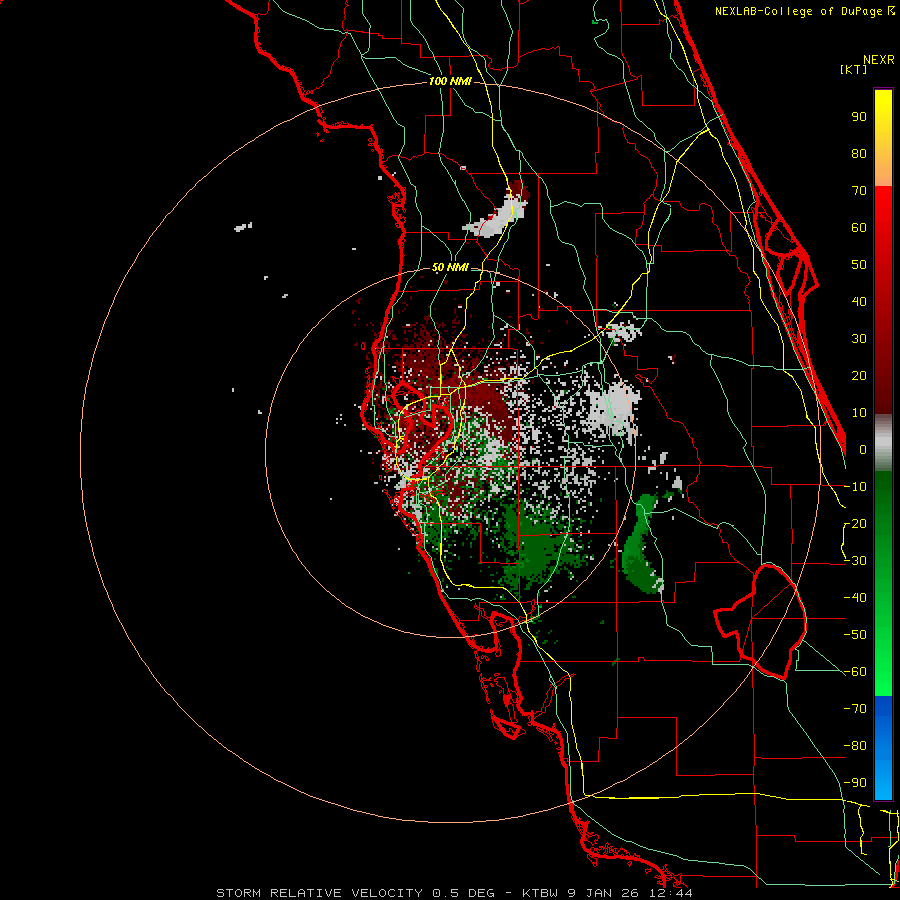The image size is (900, 900).
Task: Click the "100 NMI" range ring label
Action: point(450,82)
